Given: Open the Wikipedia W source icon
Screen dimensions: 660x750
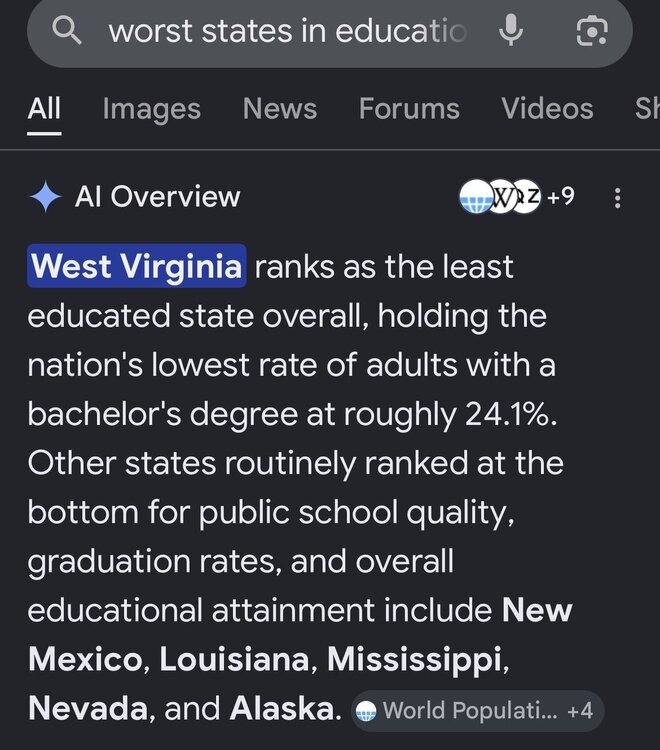Looking at the screenshot, I should pyautogui.click(x=501, y=196).
